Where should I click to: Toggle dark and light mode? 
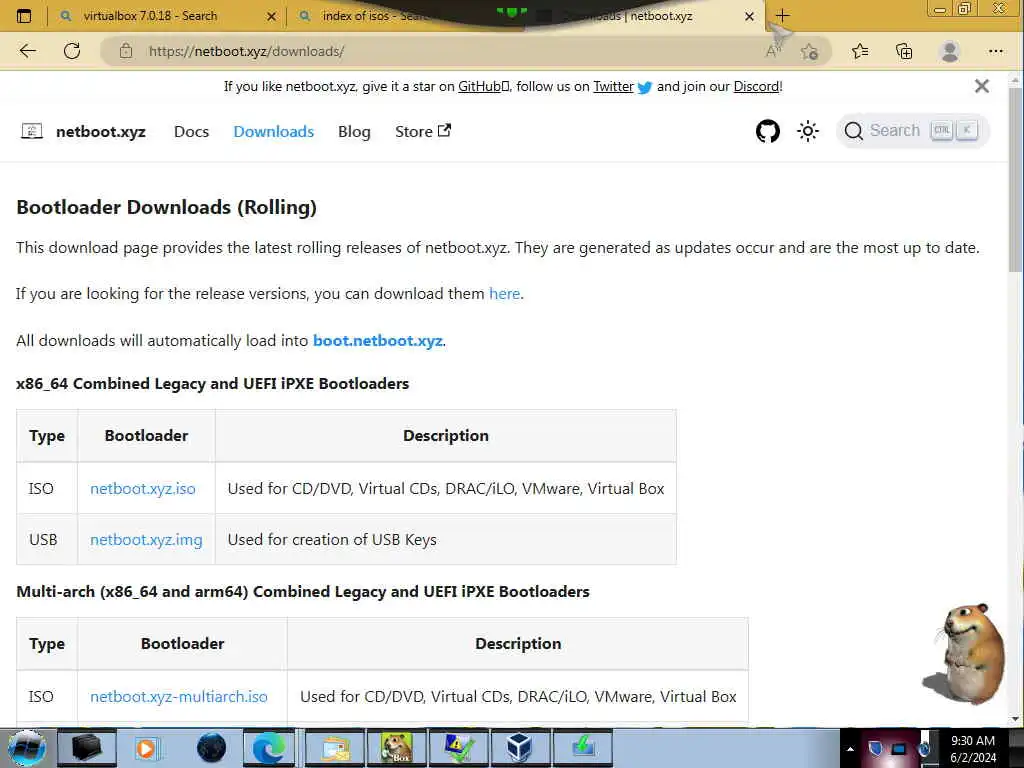pyautogui.click(x=808, y=131)
